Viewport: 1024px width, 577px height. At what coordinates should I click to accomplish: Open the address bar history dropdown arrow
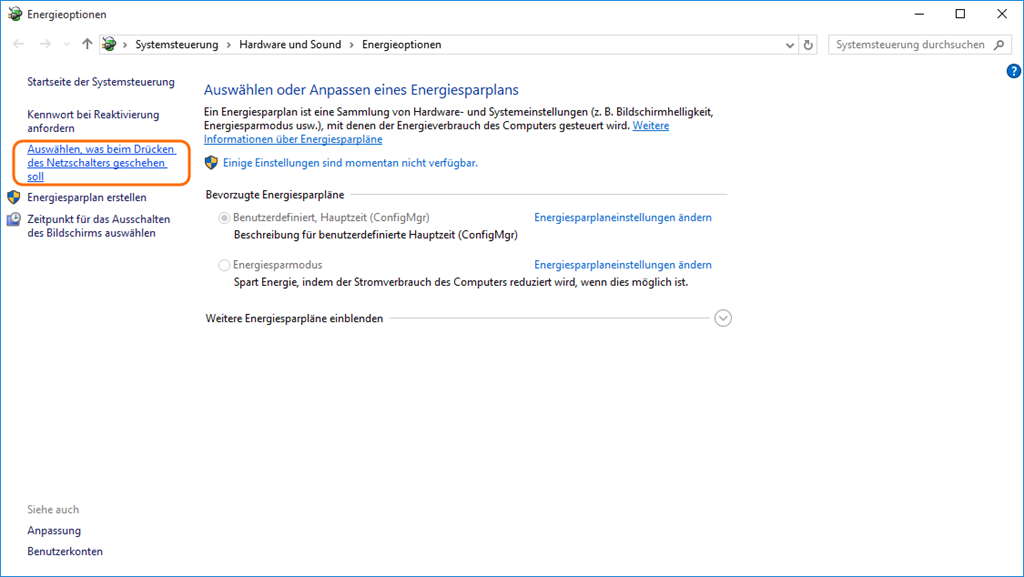pyautogui.click(x=788, y=44)
